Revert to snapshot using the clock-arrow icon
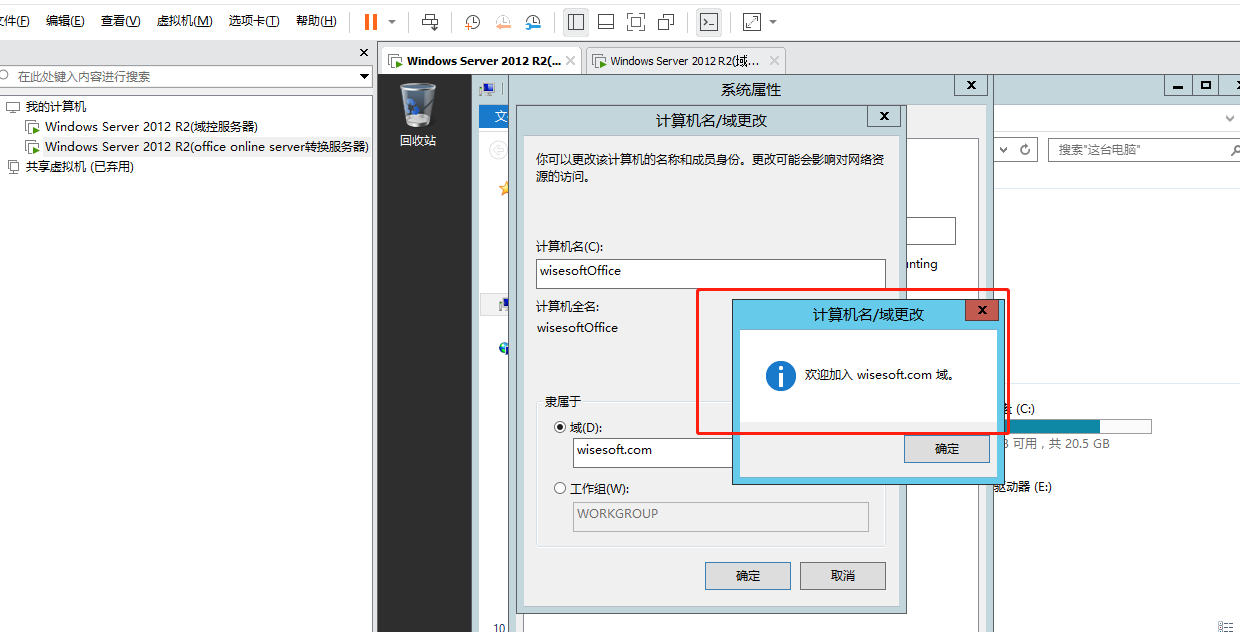This screenshot has width=1240, height=632. point(503,21)
